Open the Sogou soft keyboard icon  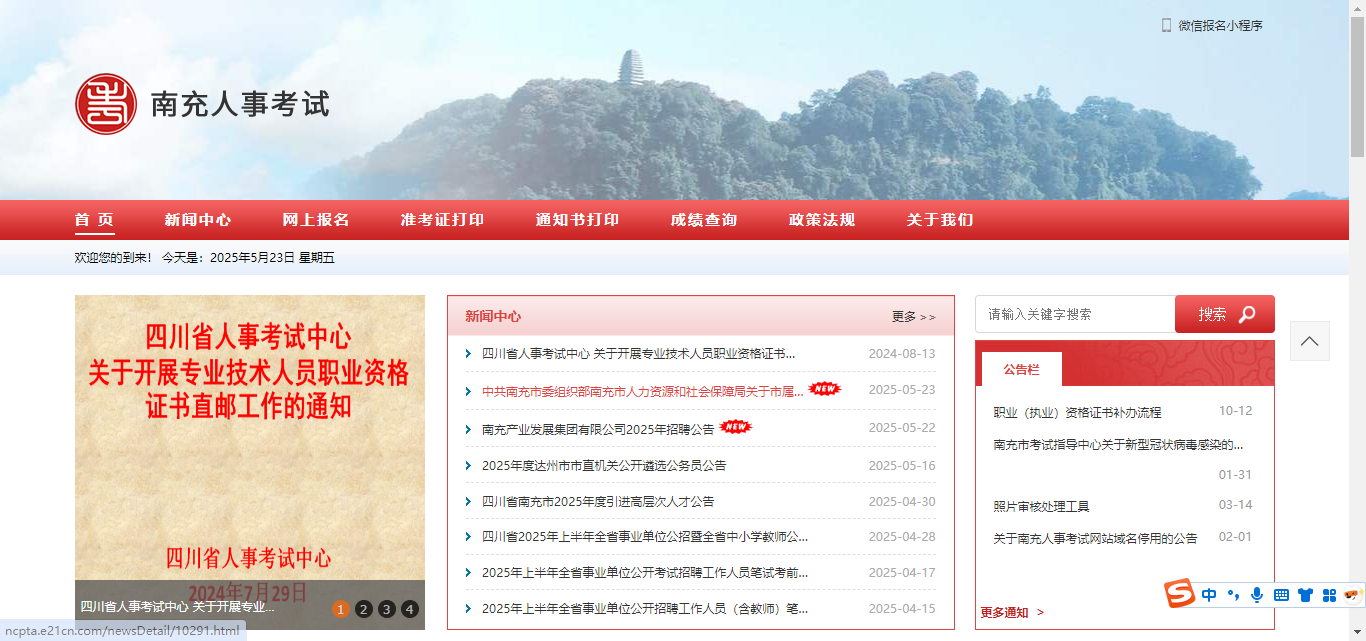[x=1281, y=595]
